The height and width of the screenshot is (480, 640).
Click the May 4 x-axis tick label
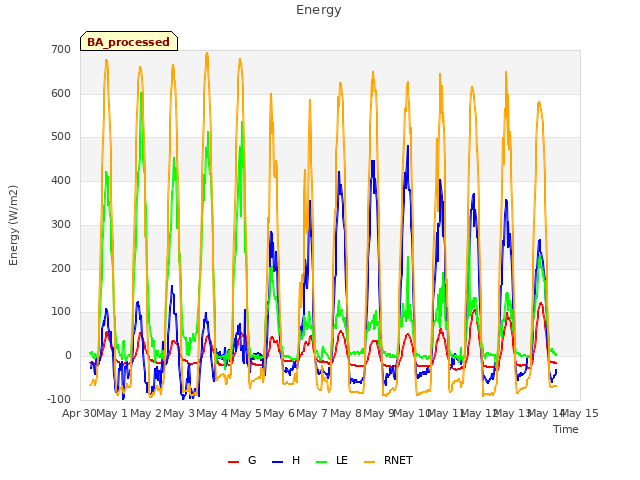click(x=212, y=413)
